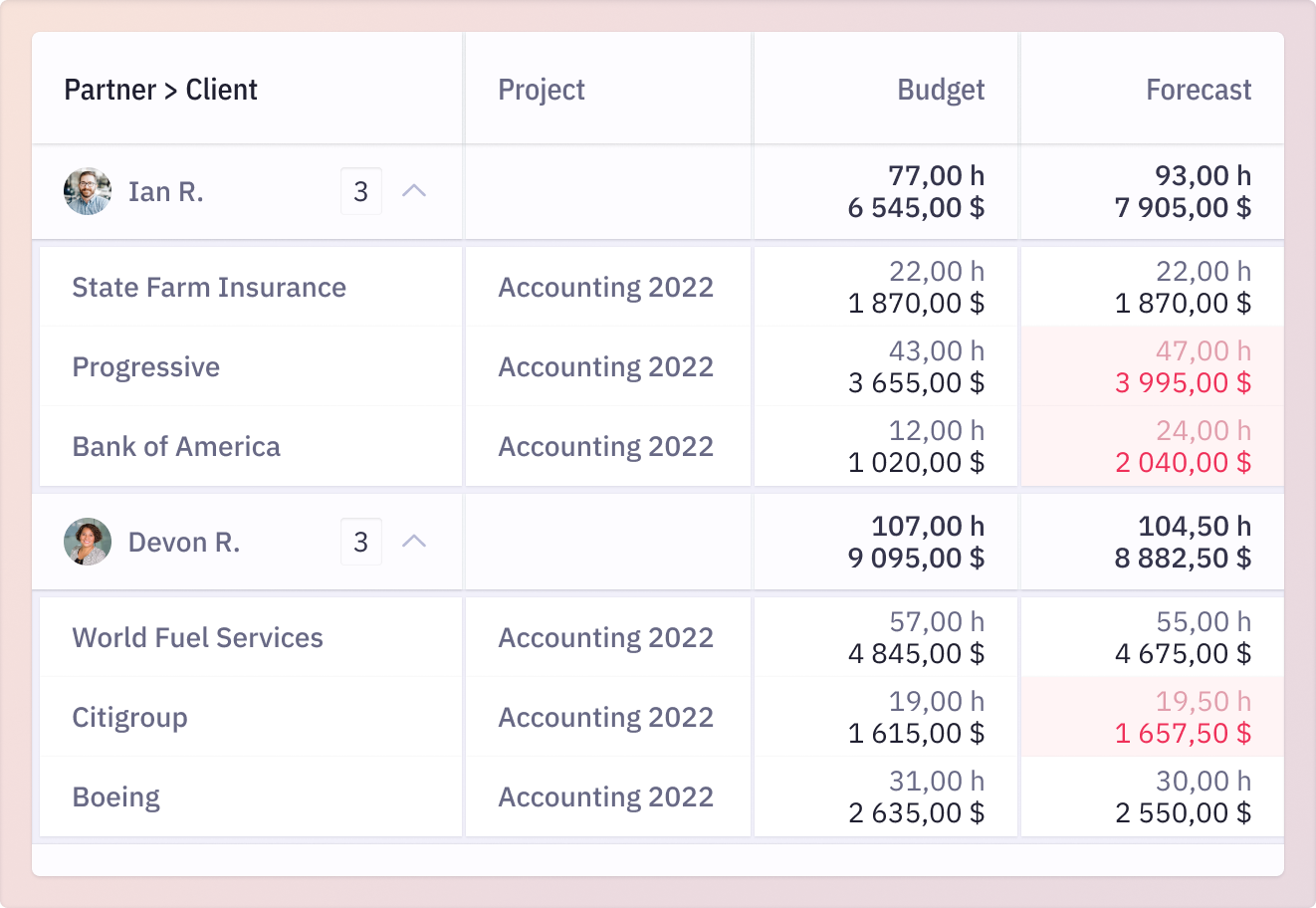1316x908 pixels.
Task: Click Boeing budget 2 635,00 $
Action: pyautogui.click(x=916, y=813)
